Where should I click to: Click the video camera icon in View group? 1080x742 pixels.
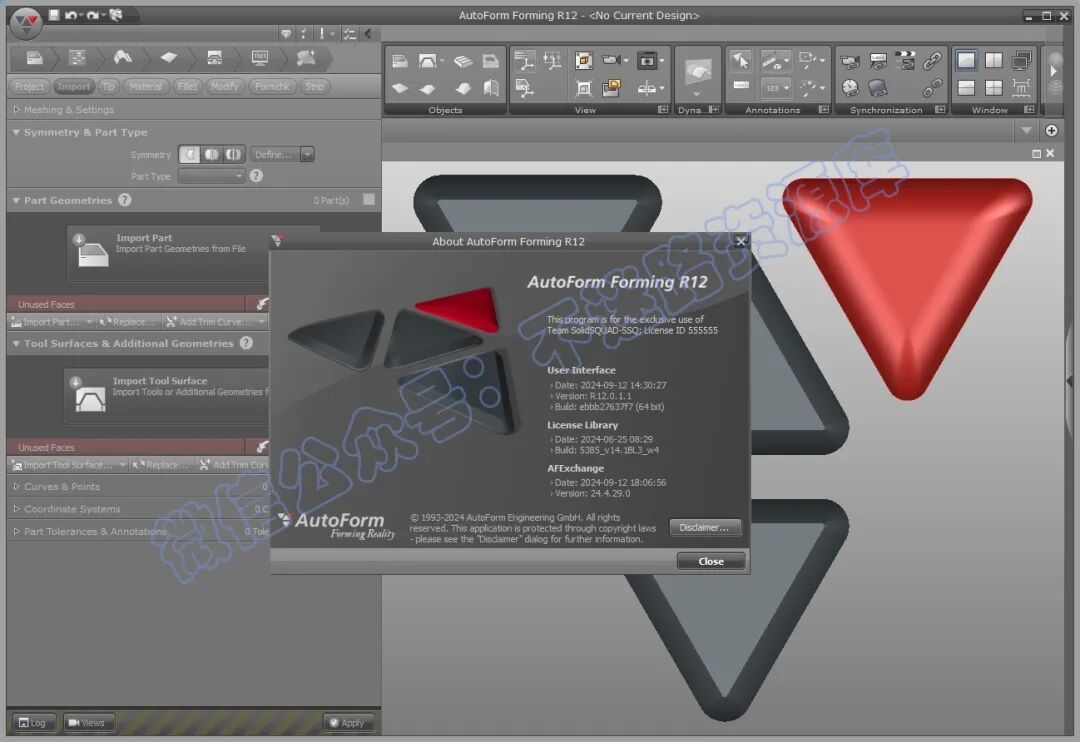[611, 61]
